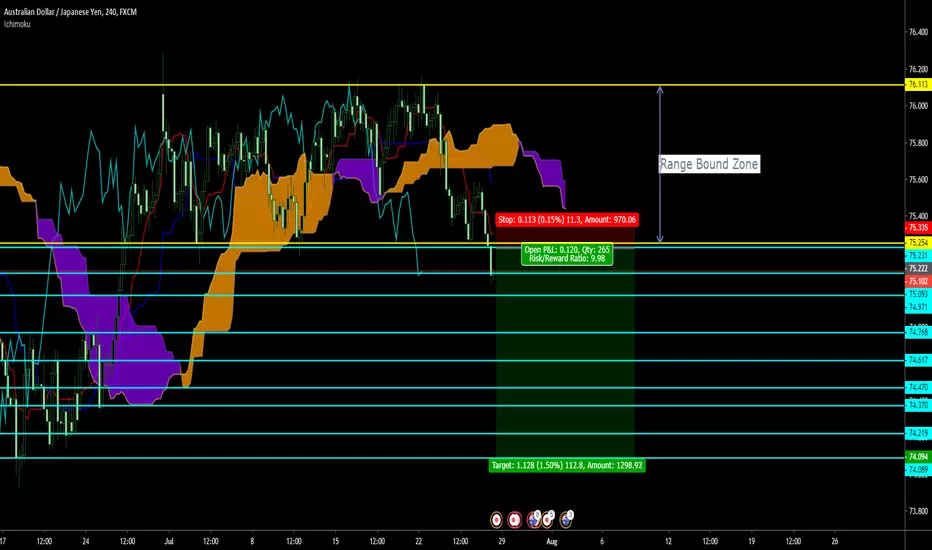Click the Aug date on time axis
Viewport: 932px width, 550px height.
[x=552, y=541]
